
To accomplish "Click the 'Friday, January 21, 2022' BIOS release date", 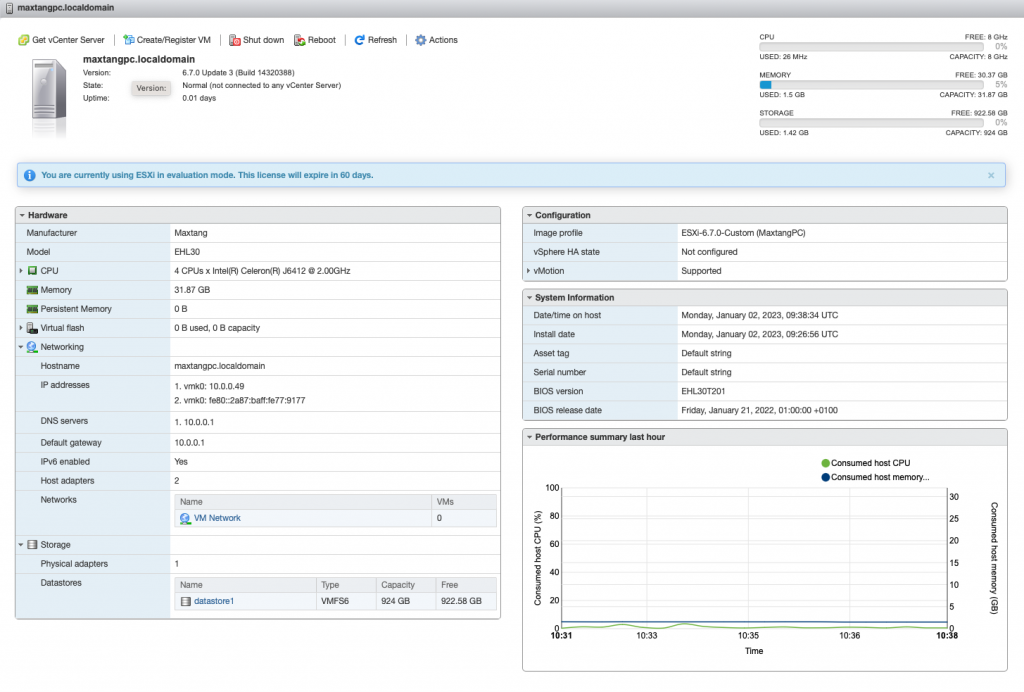I will [x=760, y=411].
